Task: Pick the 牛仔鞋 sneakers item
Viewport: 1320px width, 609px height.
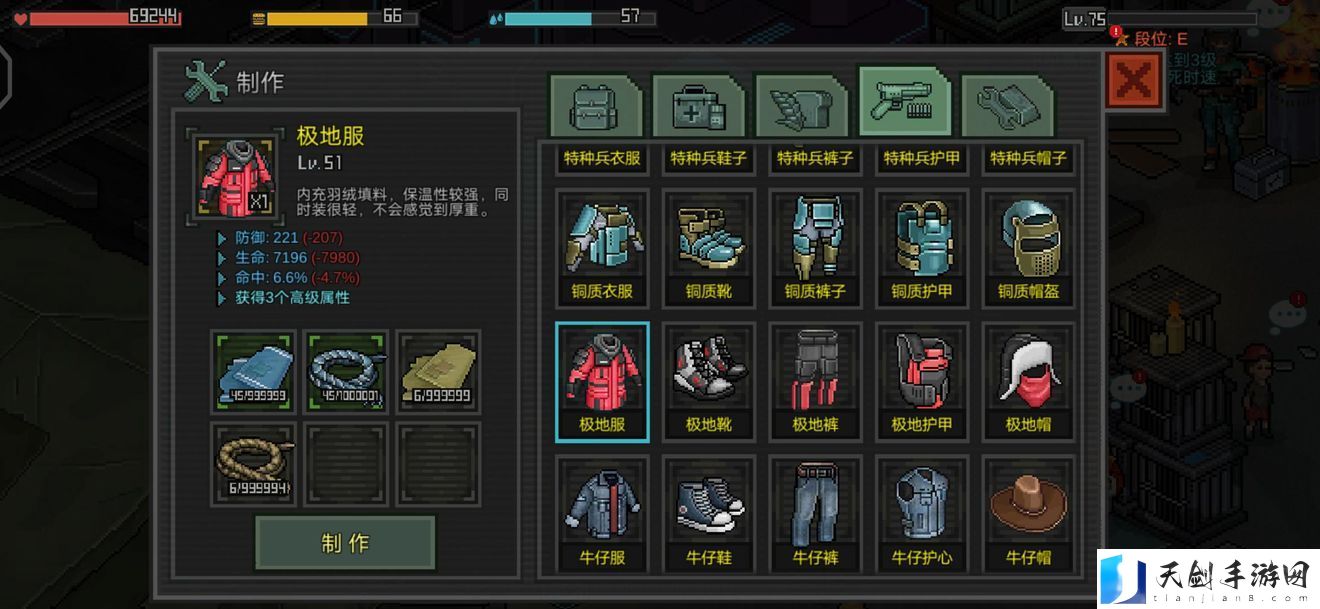Action: pyautogui.click(x=709, y=514)
